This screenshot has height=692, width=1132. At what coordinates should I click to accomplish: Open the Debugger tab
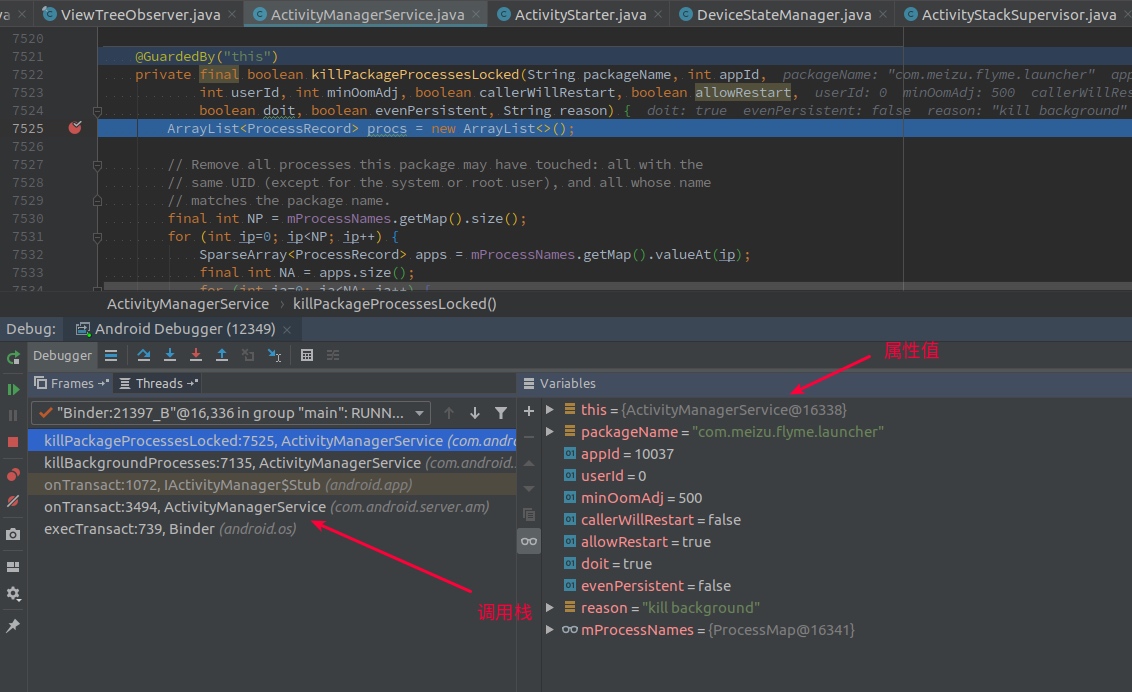click(62, 355)
